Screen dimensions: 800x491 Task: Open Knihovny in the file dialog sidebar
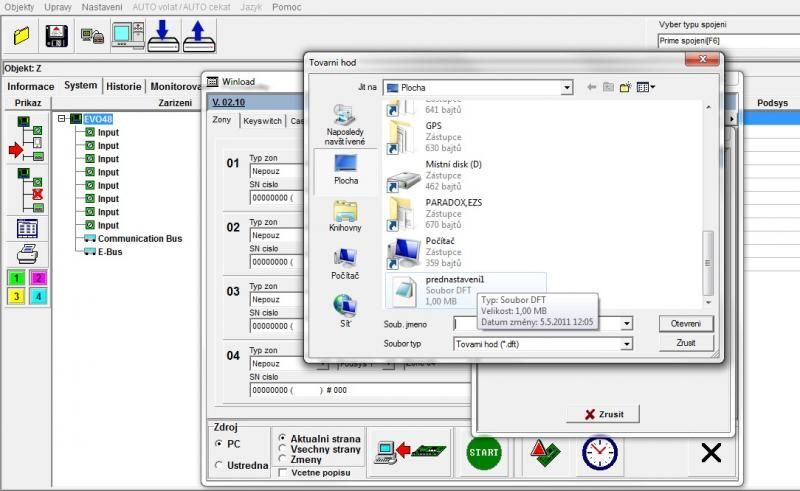[x=345, y=216]
